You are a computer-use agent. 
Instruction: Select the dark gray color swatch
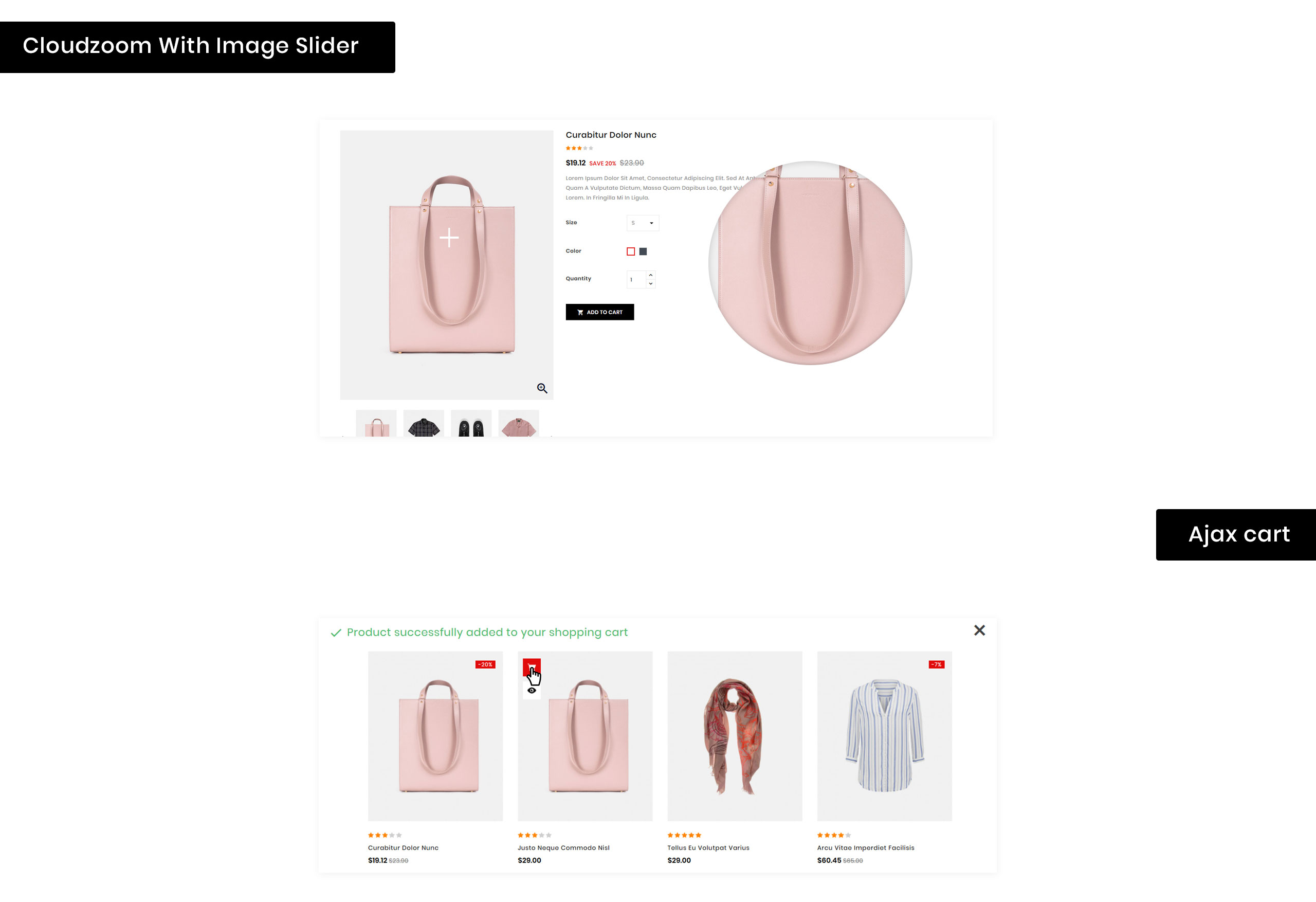coord(643,251)
